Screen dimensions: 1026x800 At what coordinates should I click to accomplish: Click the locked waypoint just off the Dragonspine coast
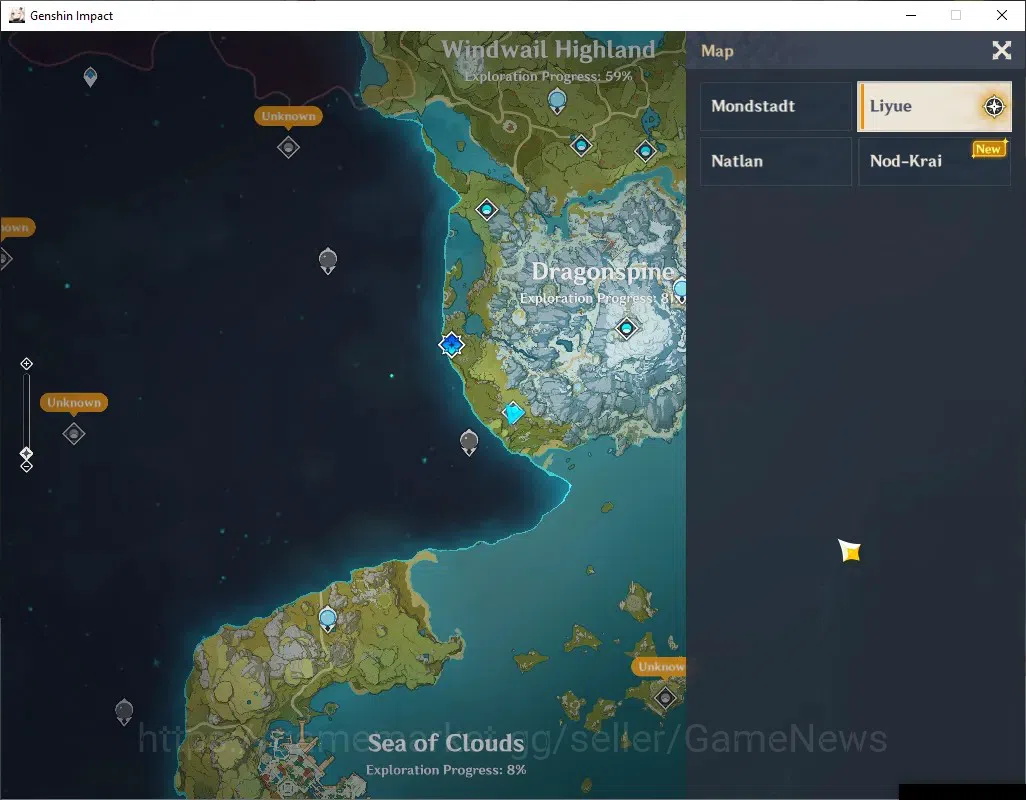click(x=469, y=442)
